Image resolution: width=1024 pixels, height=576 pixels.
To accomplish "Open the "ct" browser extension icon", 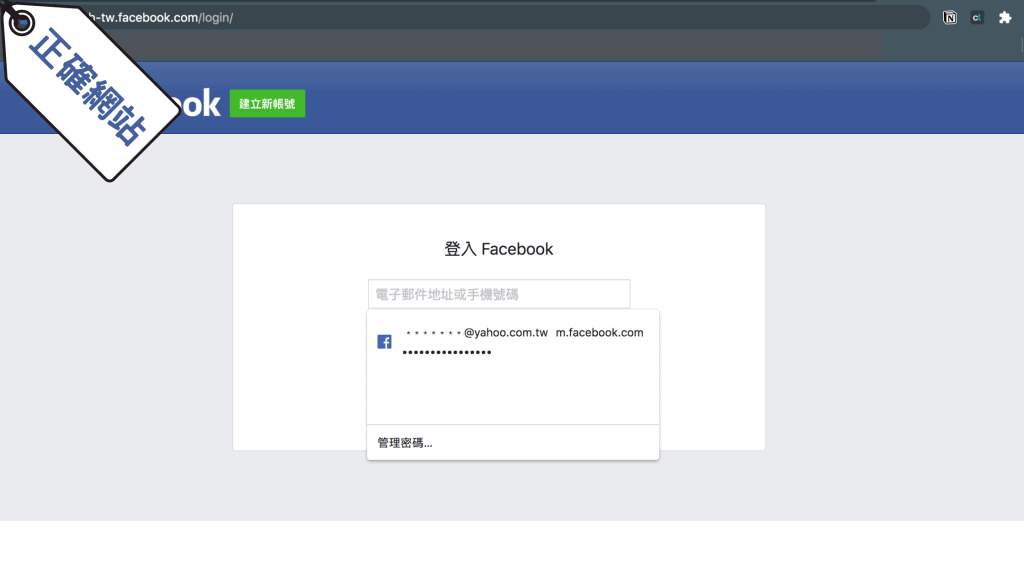I will pos(977,18).
